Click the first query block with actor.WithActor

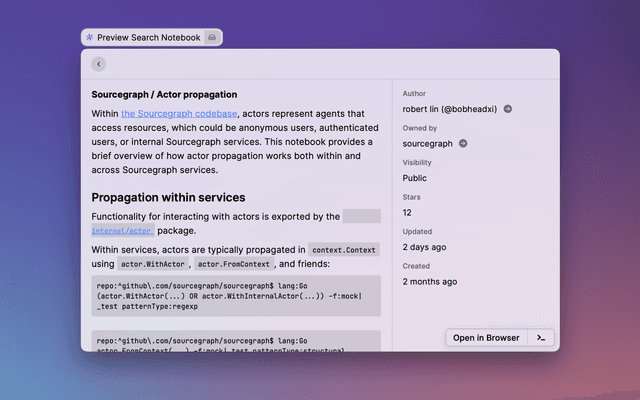(x=235, y=297)
